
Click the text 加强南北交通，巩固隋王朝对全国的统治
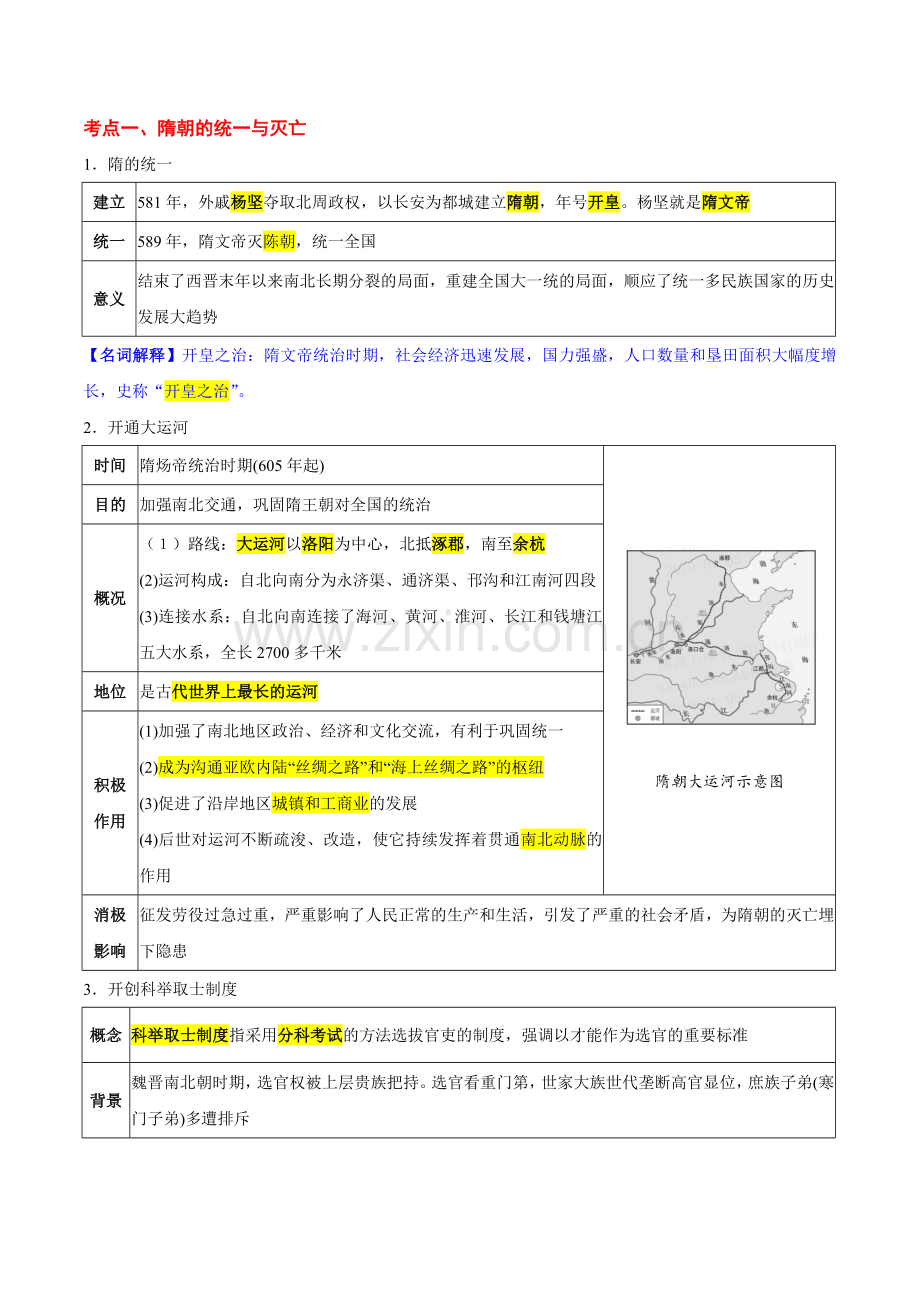(285, 504)
